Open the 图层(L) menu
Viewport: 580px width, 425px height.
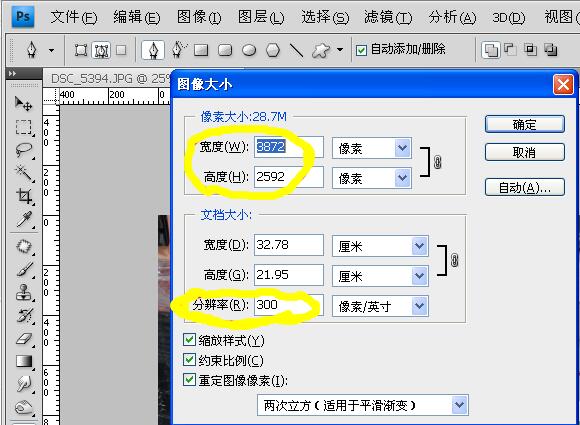(x=261, y=17)
